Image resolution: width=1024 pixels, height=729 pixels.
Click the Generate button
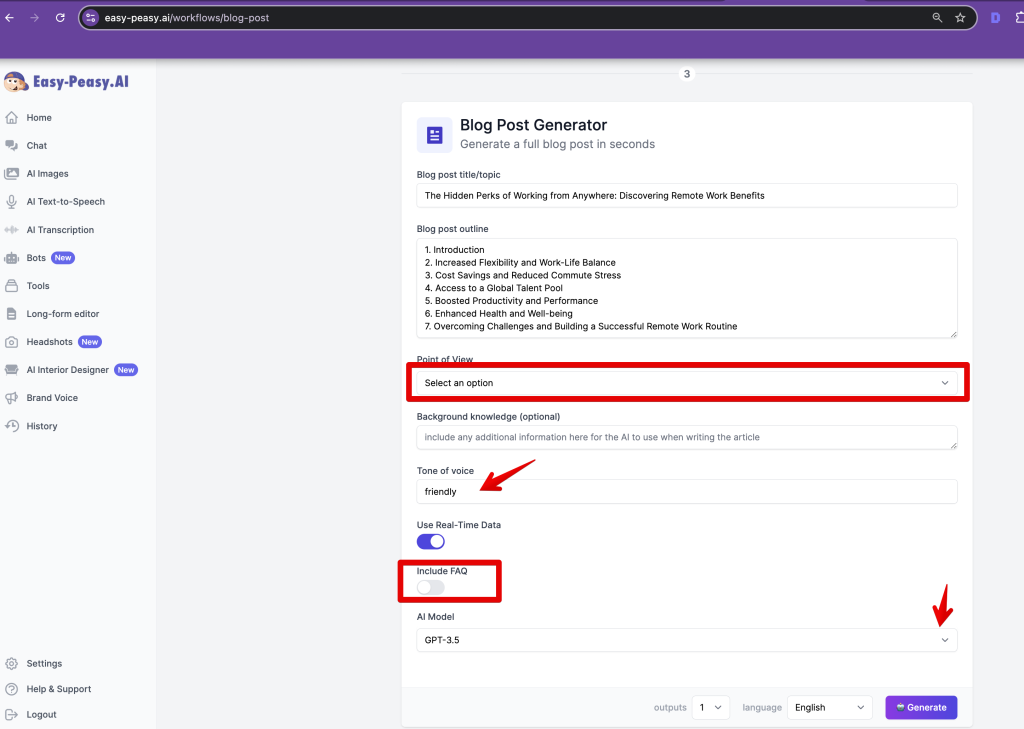921,708
